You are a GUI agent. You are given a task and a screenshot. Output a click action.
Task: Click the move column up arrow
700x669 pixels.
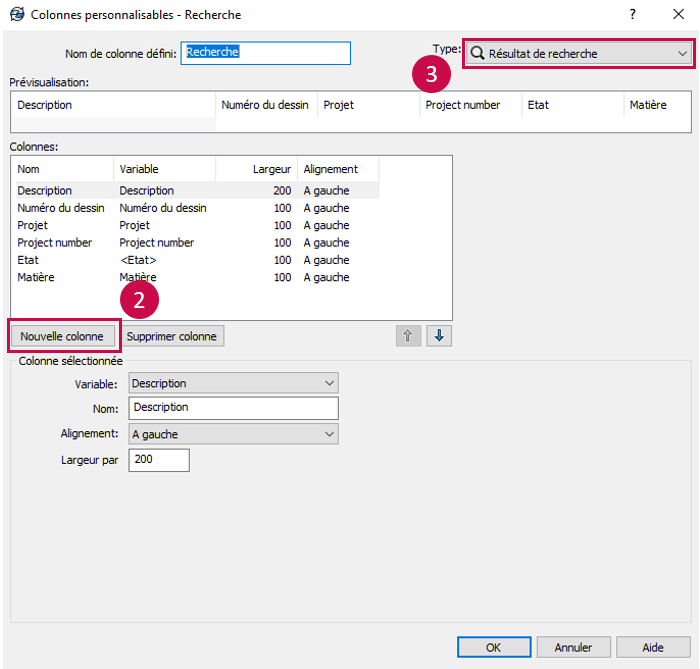pyautogui.click(x=408, y=336)
